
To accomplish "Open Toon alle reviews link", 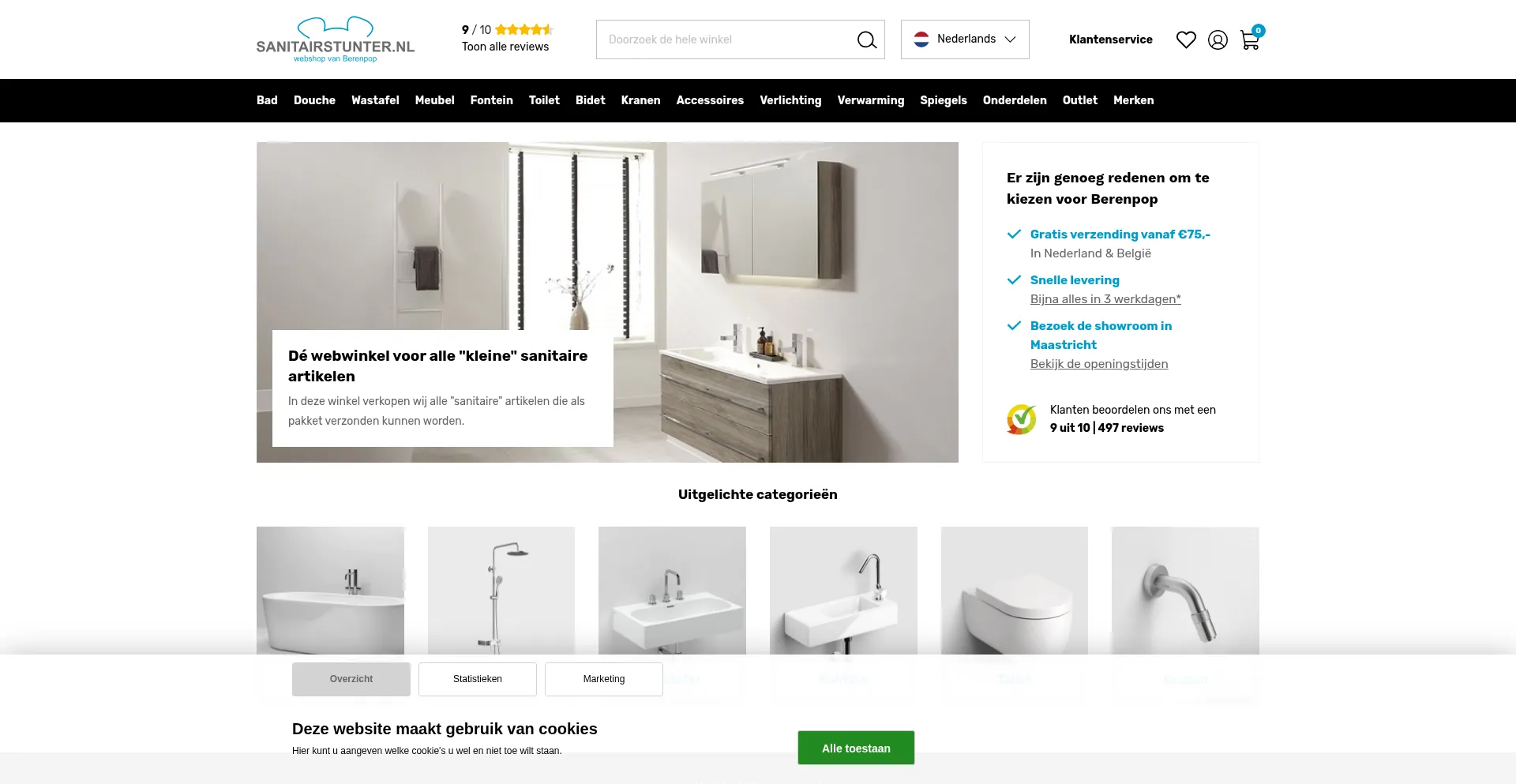I will 505,47.
